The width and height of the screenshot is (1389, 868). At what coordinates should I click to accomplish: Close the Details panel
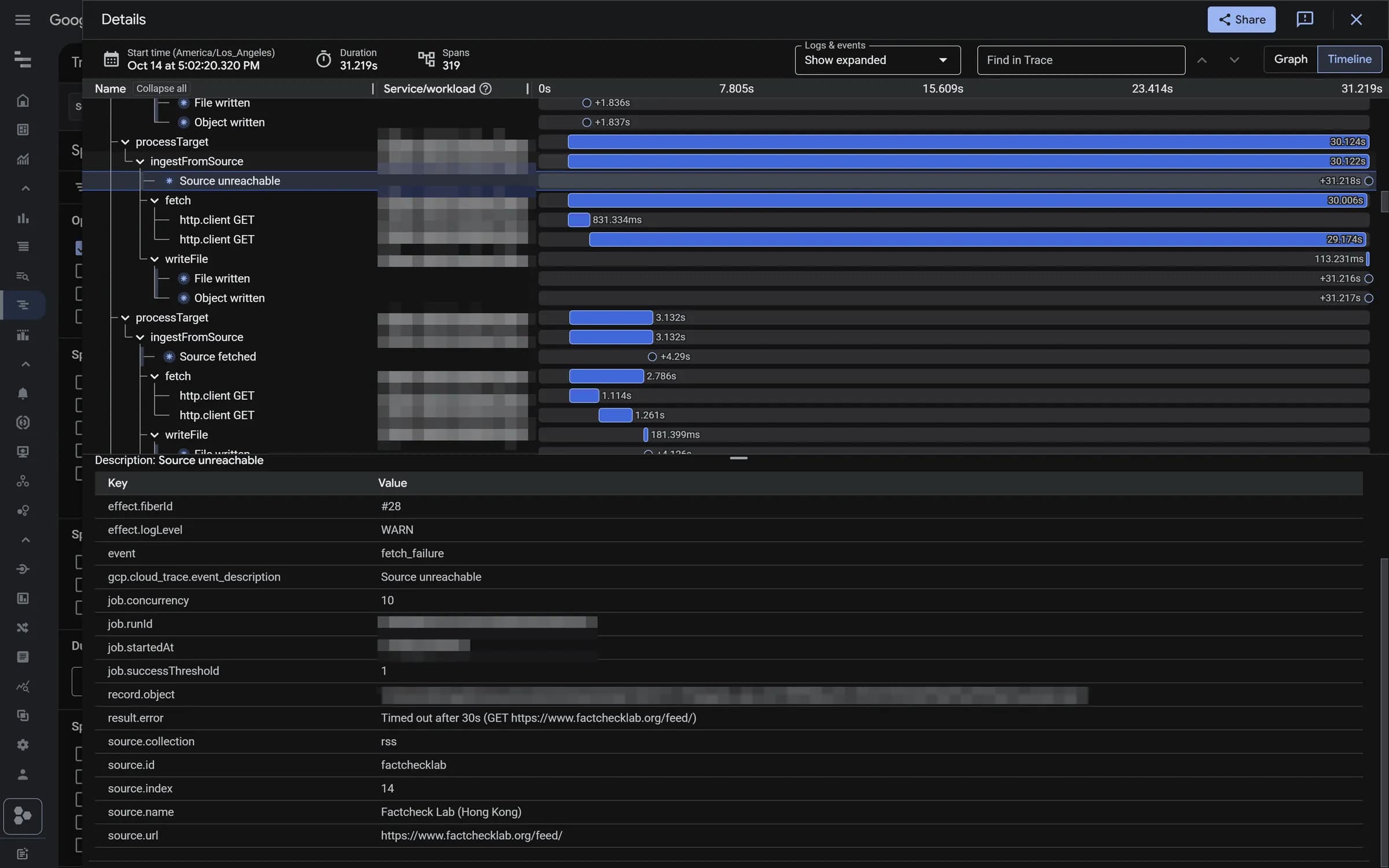[1356, 20]
